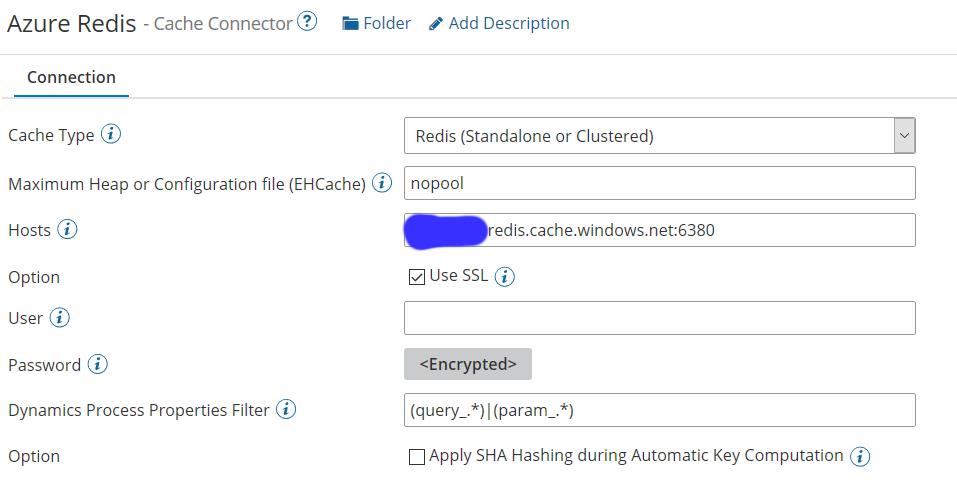This screenshot has width=957, height=482.
Task: Click the Apply SHA Hashing label text
Action: coord(636,456)
